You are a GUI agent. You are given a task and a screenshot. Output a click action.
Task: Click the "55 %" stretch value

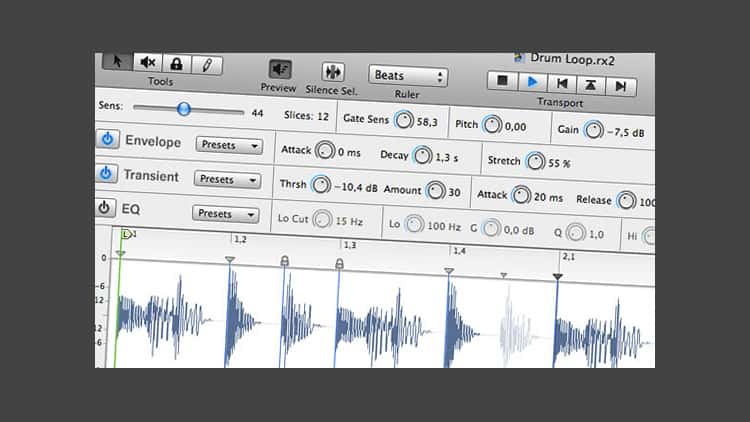(x=559, y=163)
